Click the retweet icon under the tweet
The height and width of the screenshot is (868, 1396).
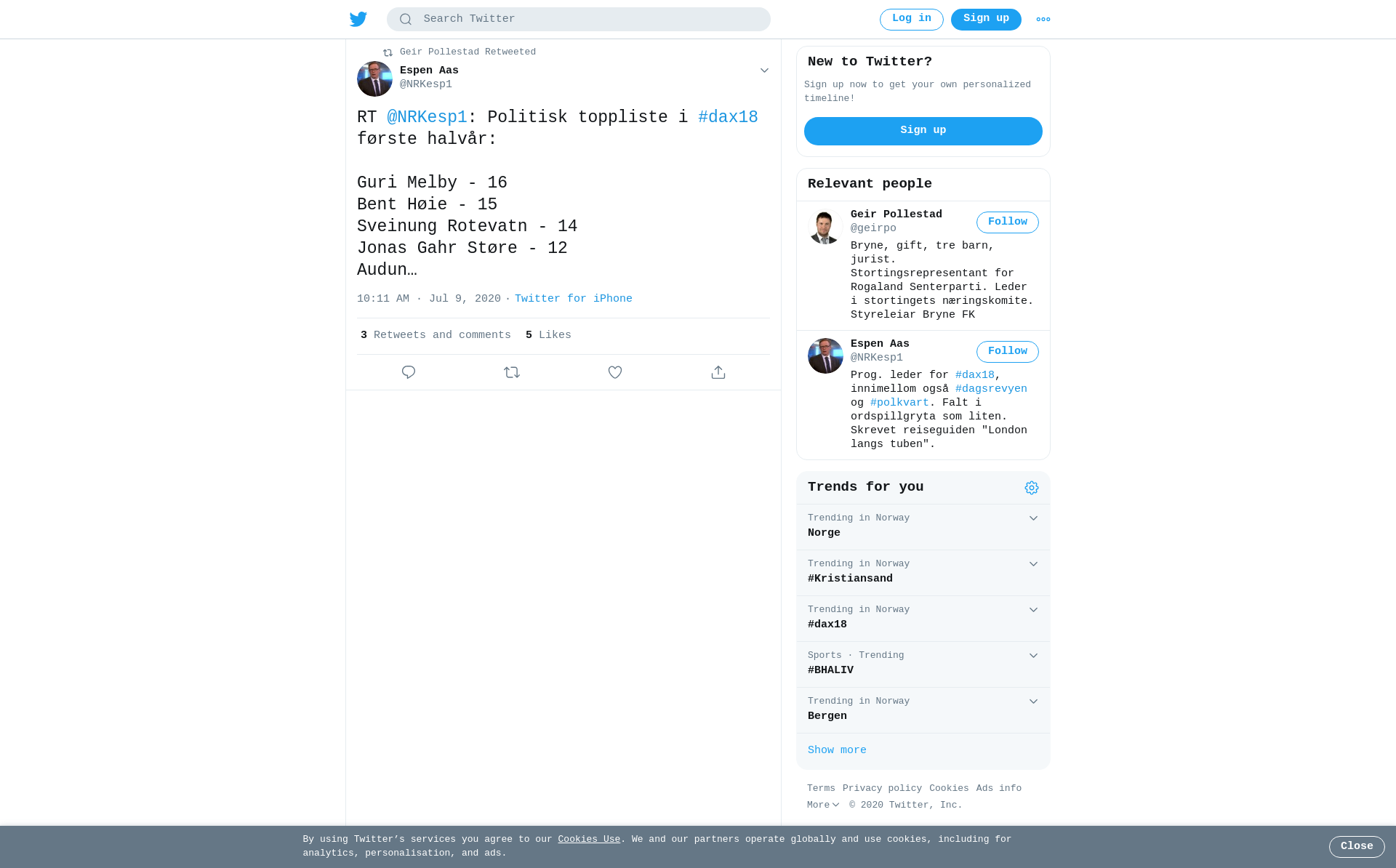click(x=512, y=372)
